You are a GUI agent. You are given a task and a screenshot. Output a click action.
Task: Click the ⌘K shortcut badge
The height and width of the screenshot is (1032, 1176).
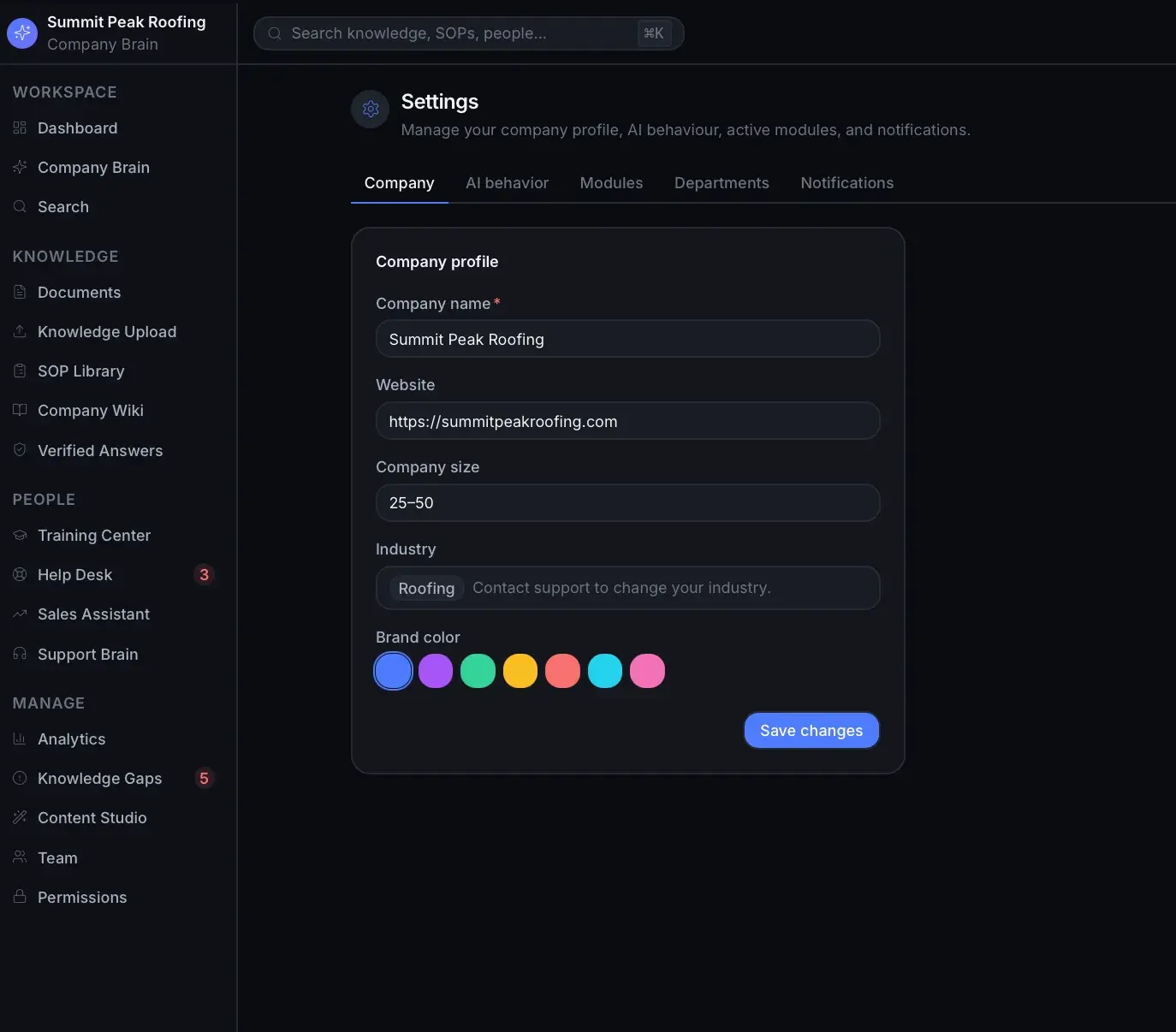pos(654,33)
